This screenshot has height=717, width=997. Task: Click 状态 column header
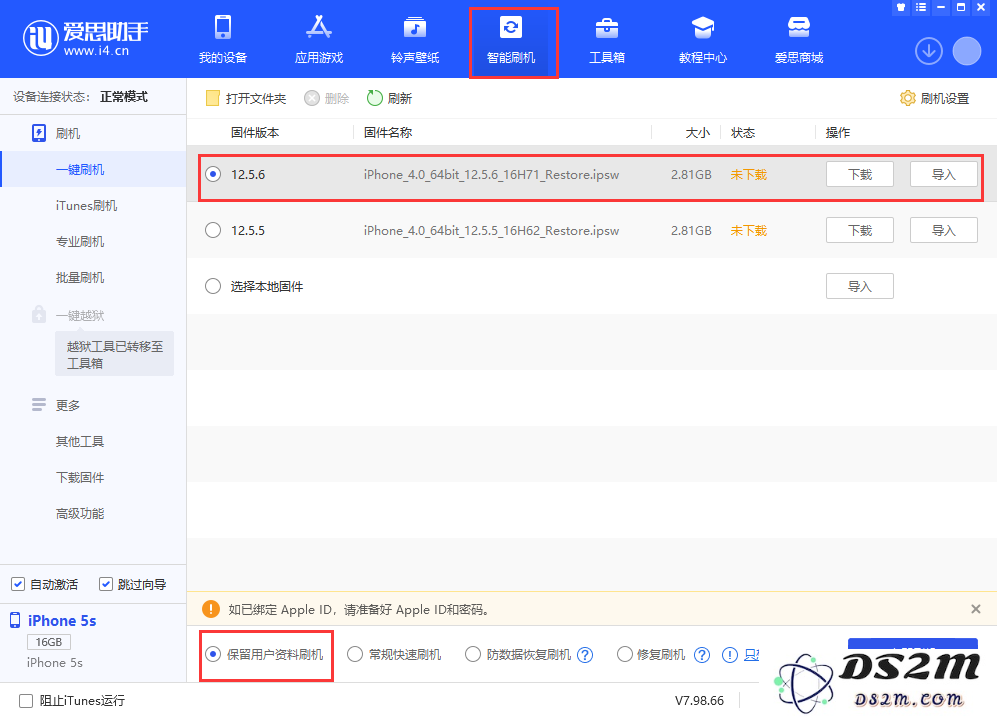743,132
